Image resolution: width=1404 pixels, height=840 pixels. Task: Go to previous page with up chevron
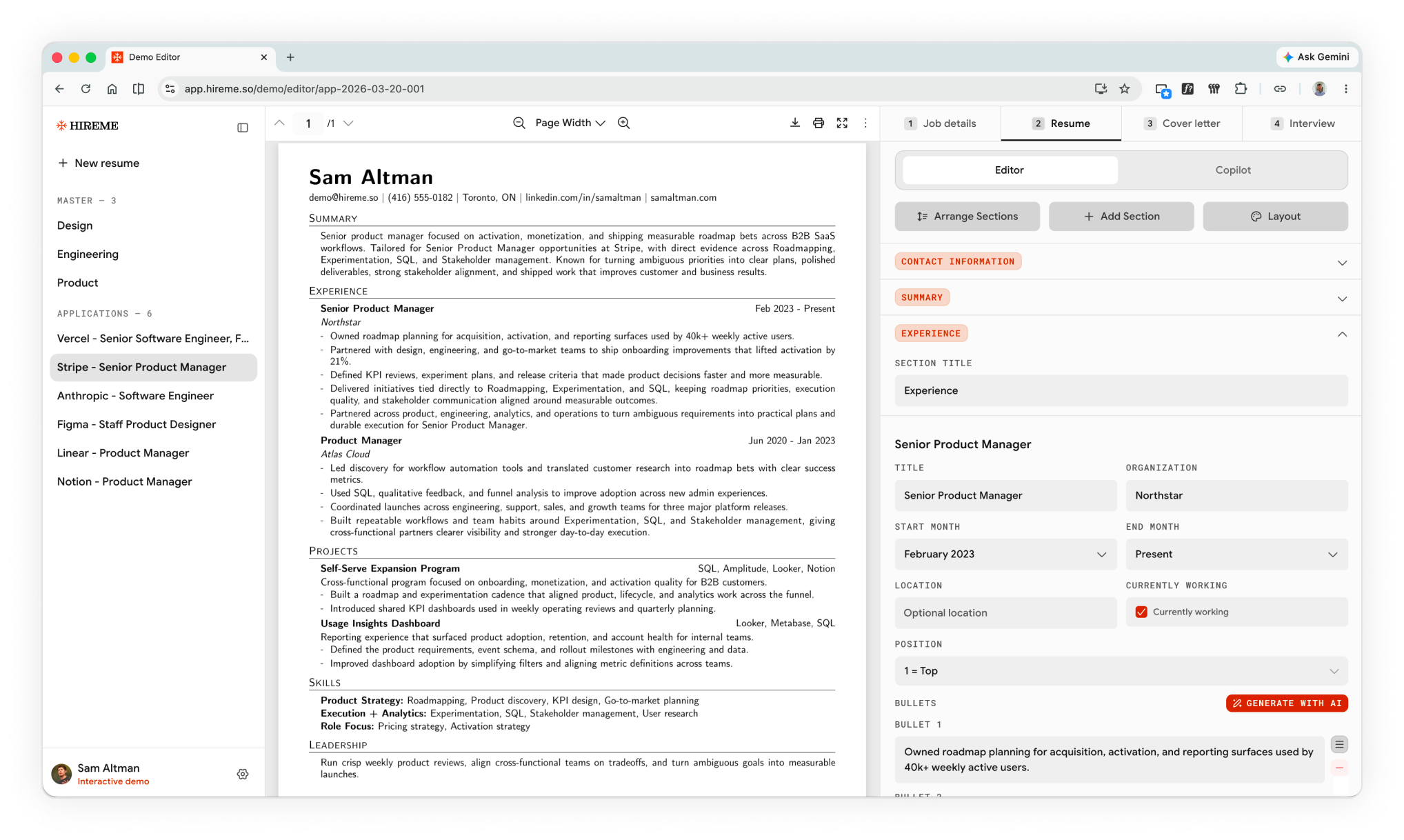(x=279, y=123)
